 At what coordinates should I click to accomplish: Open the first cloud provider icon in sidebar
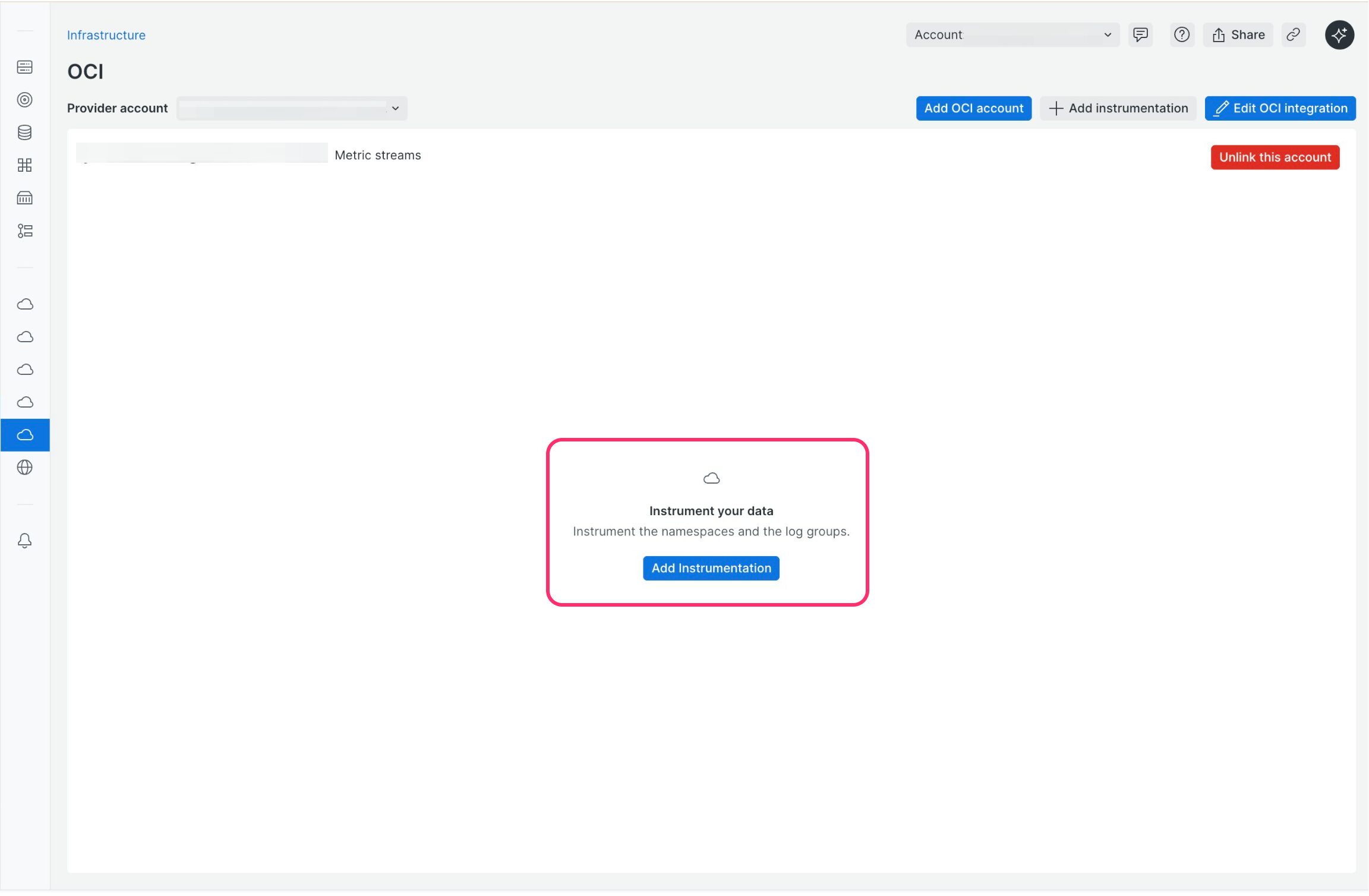25,303
